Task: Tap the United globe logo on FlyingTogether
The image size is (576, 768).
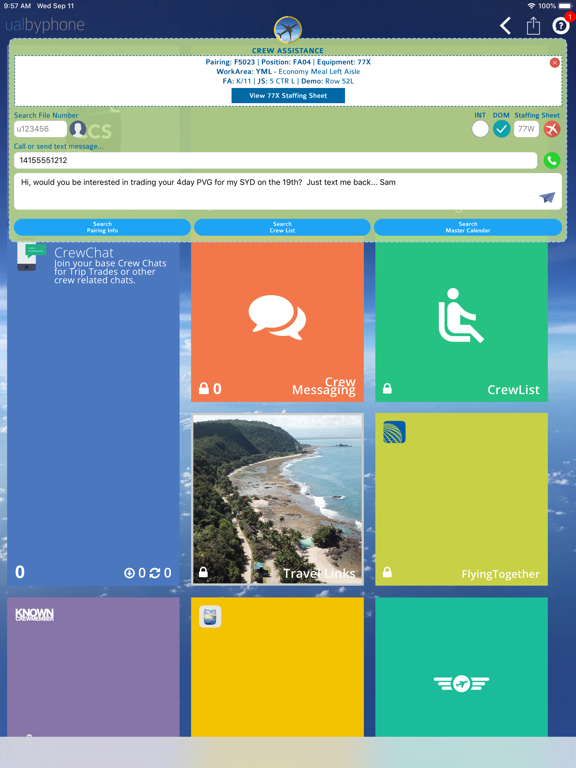Action: click(394, 432)
